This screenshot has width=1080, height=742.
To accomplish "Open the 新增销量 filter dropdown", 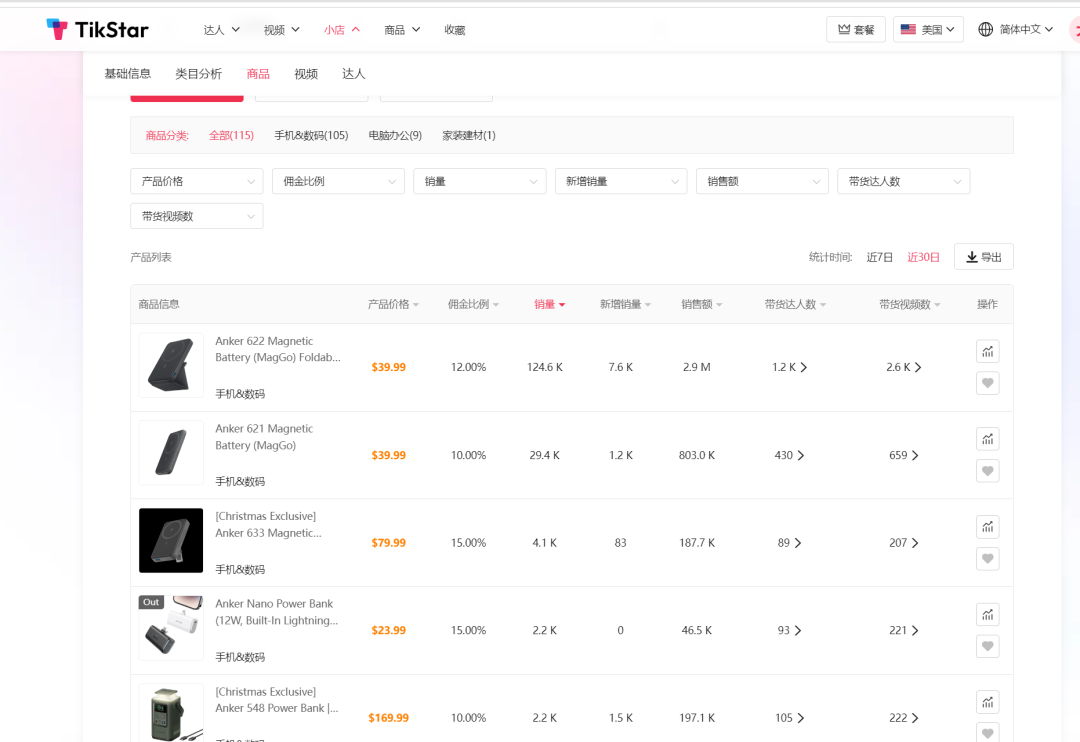I will coord(621,181).
